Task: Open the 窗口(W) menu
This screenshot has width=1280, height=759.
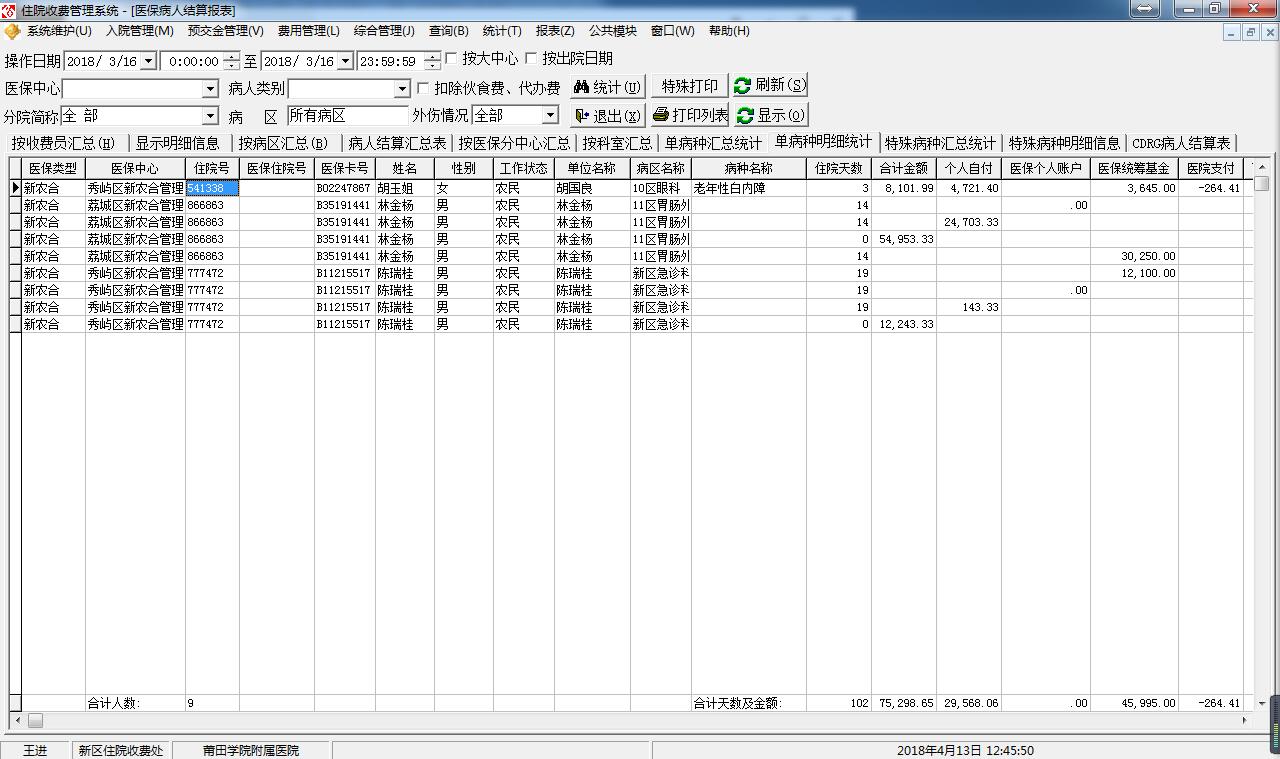Action: tap(673, 31)
